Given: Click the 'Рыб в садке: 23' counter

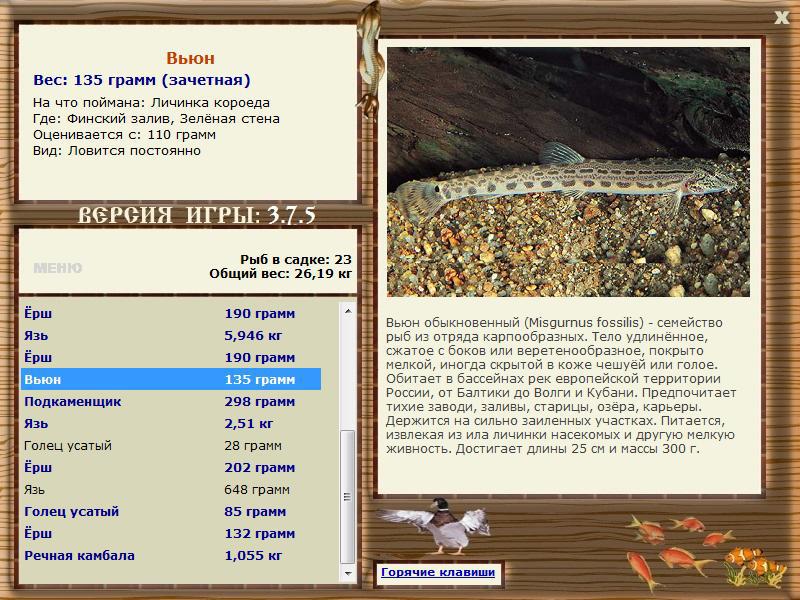Looking at the screenshot, I should pyautogui.click(x=296, y=260).
